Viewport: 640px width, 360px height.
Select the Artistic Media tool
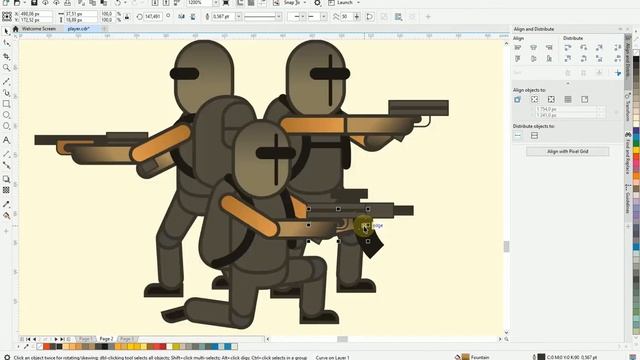(x=6, y=93)
